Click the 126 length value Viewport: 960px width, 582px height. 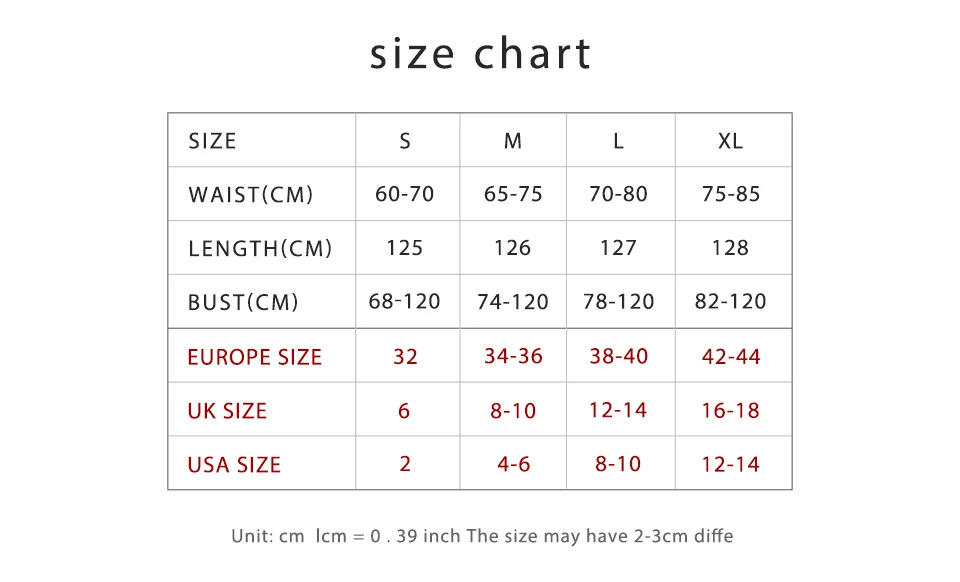512,248
